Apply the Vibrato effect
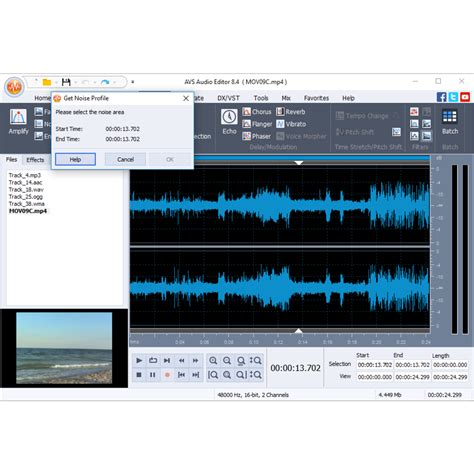The height and width of the screenshot is (474, 474). click(291, 124)
